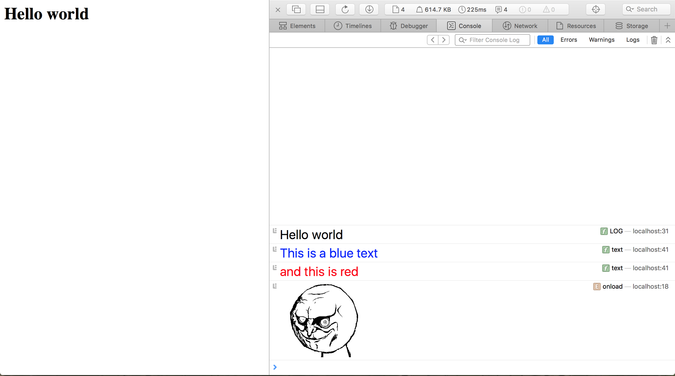Toggle the Errors console filter
Screen dimensions: 675x376
click(569, 40)
